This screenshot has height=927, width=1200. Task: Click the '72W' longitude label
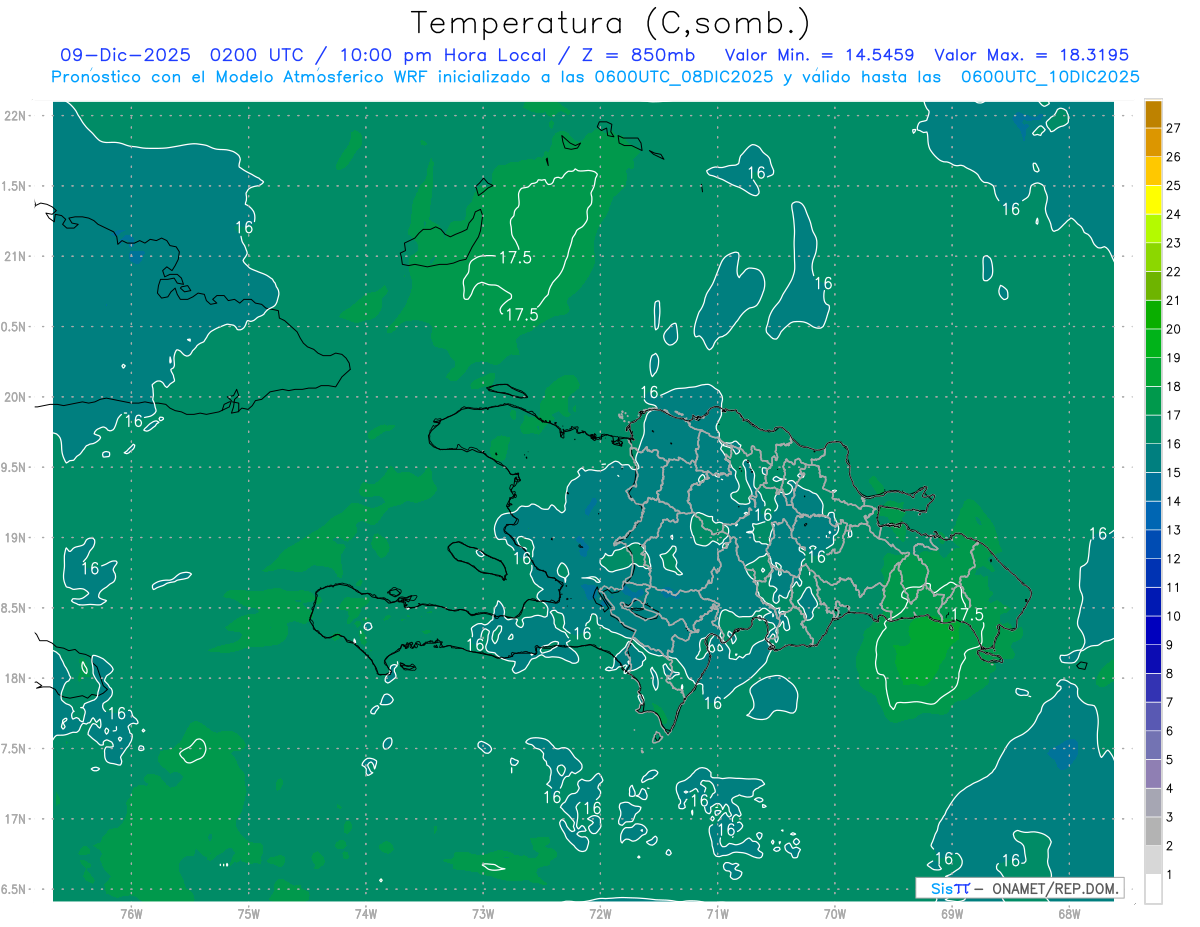pyautogui.click(x=600, y=914)
